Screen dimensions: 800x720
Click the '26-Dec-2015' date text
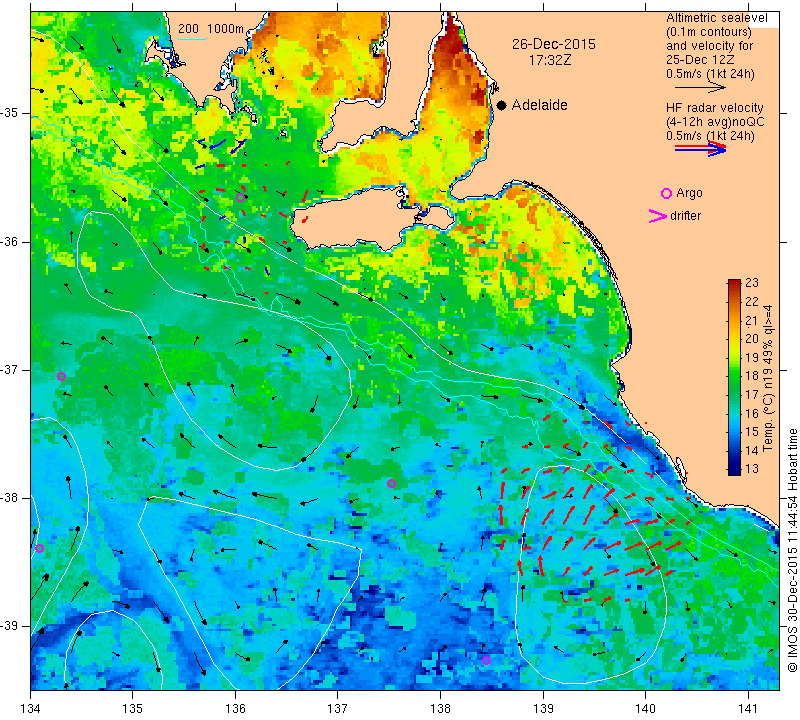coord(554,44)
